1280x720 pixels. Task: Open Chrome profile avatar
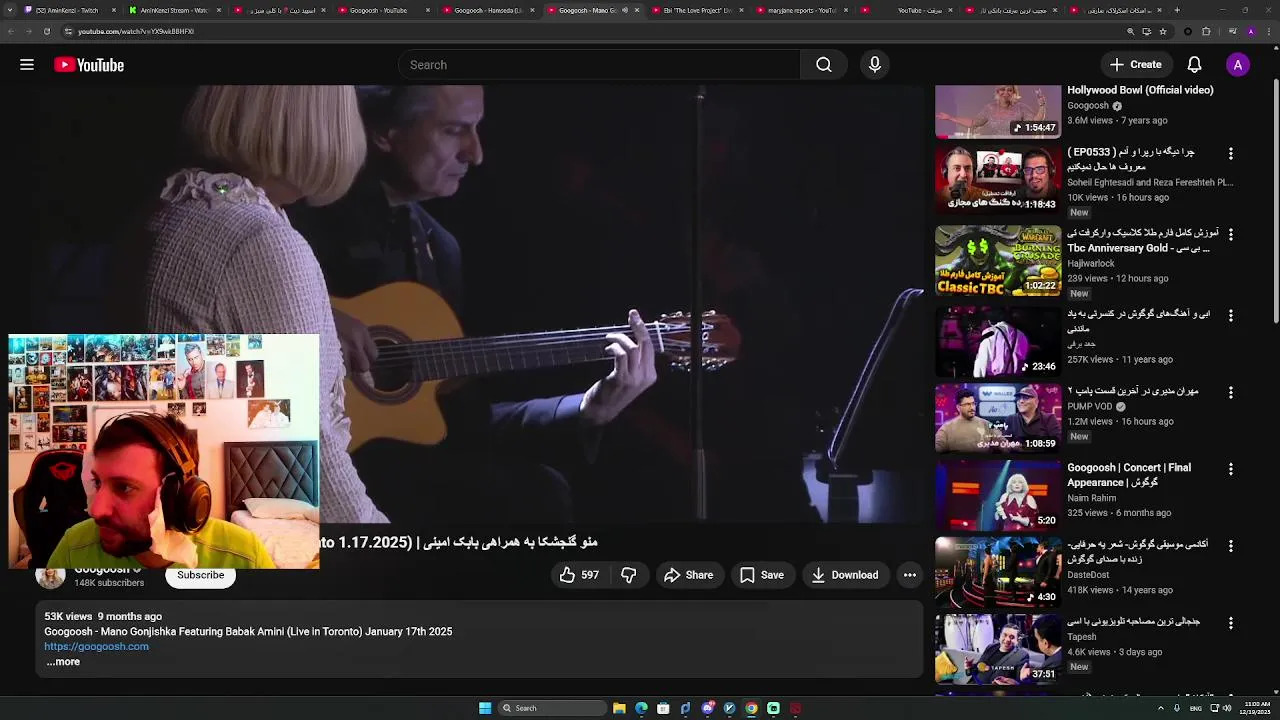tap(1251, 31)
